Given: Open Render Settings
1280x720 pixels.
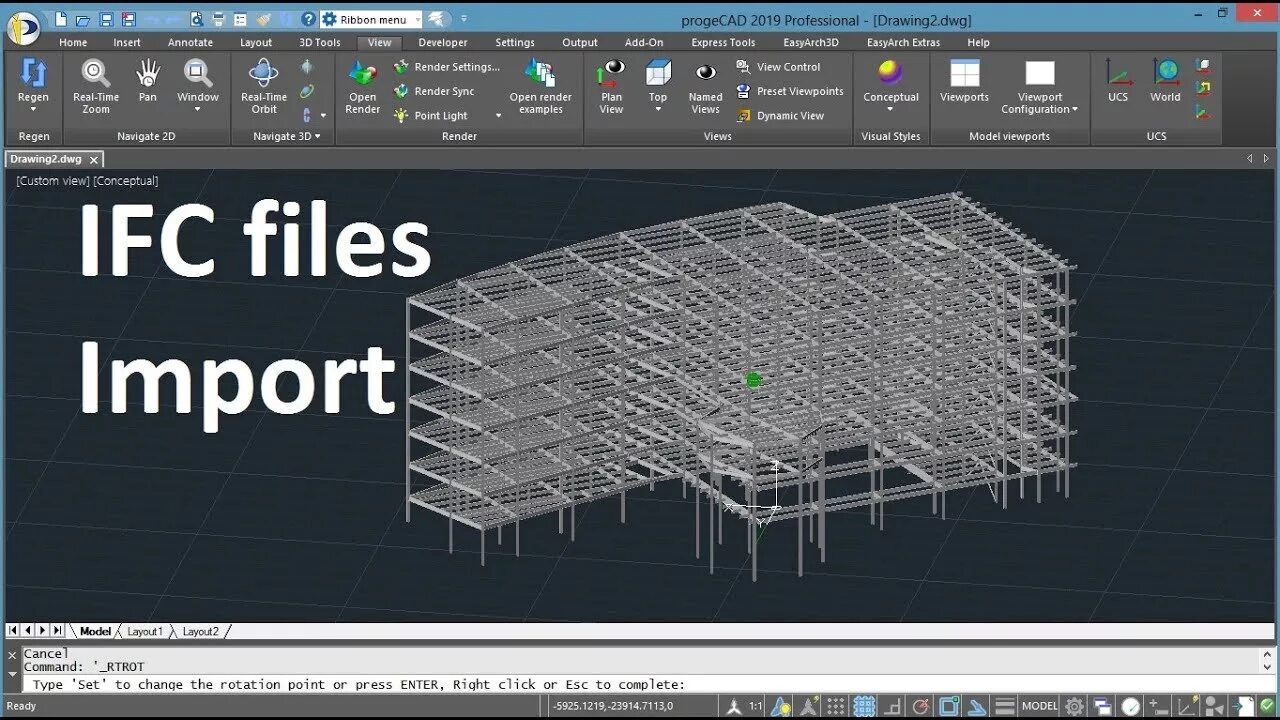Looking at the screenshot, I should [446, 67].
